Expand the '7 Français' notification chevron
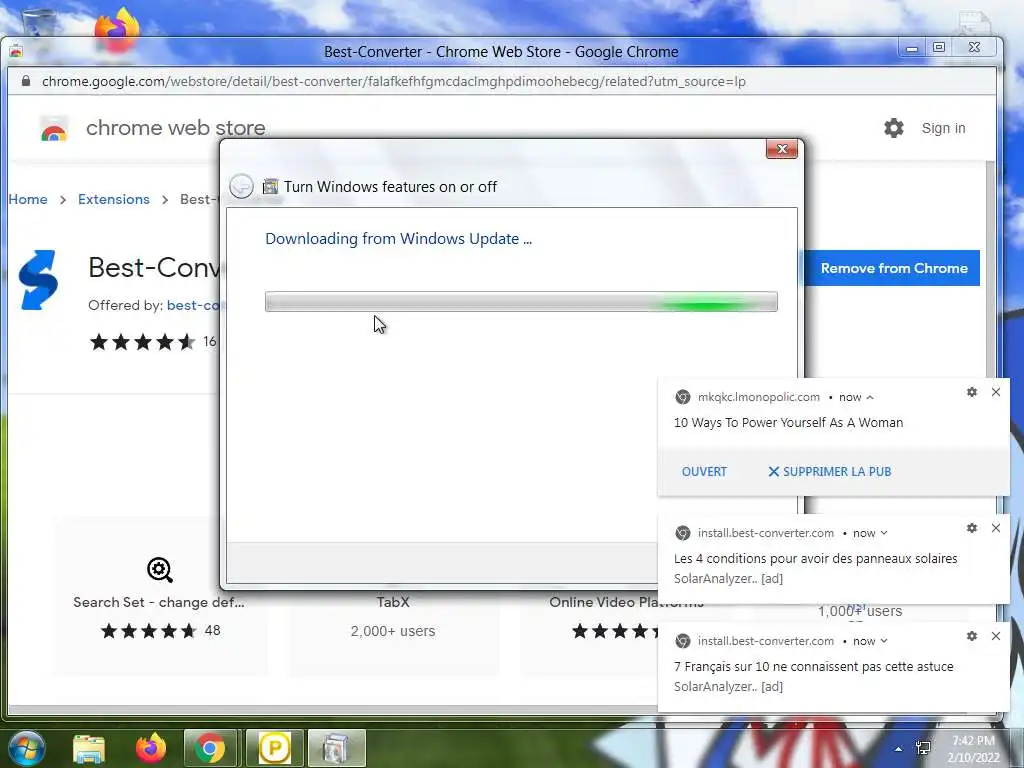The image size is (1024, 768). click(x=884, y=641)
